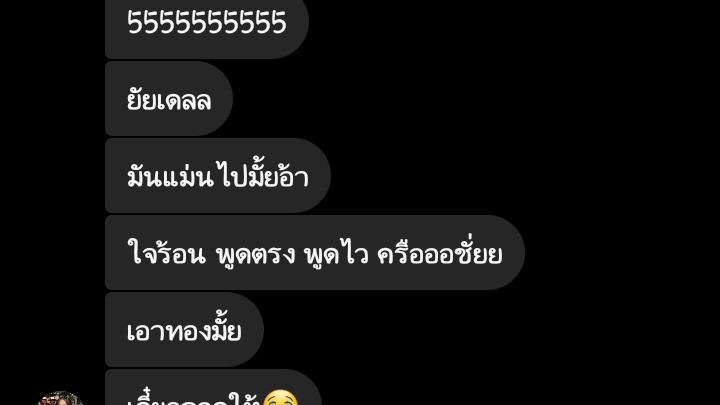Click the partly cut-off text beside the crying emoji
720x405 pixels.
(x=194, y=399)
